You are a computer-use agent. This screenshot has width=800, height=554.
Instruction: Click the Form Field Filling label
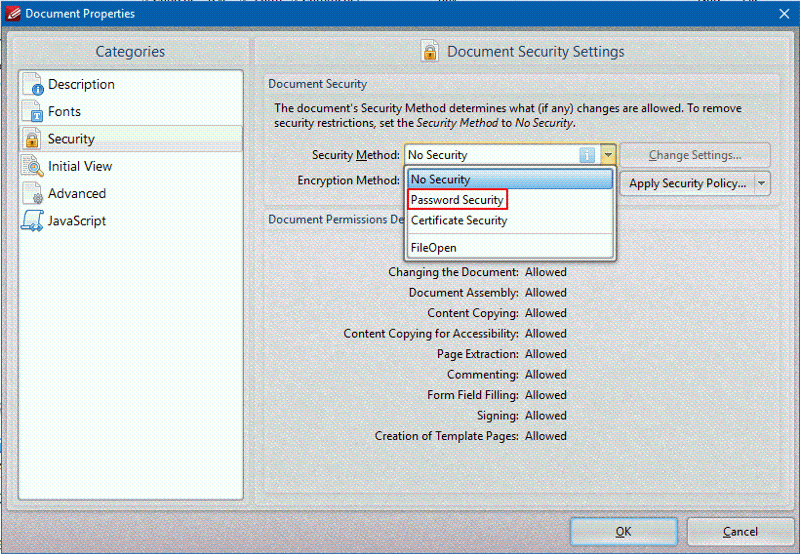pyautogui.click(x=473, y=395)
